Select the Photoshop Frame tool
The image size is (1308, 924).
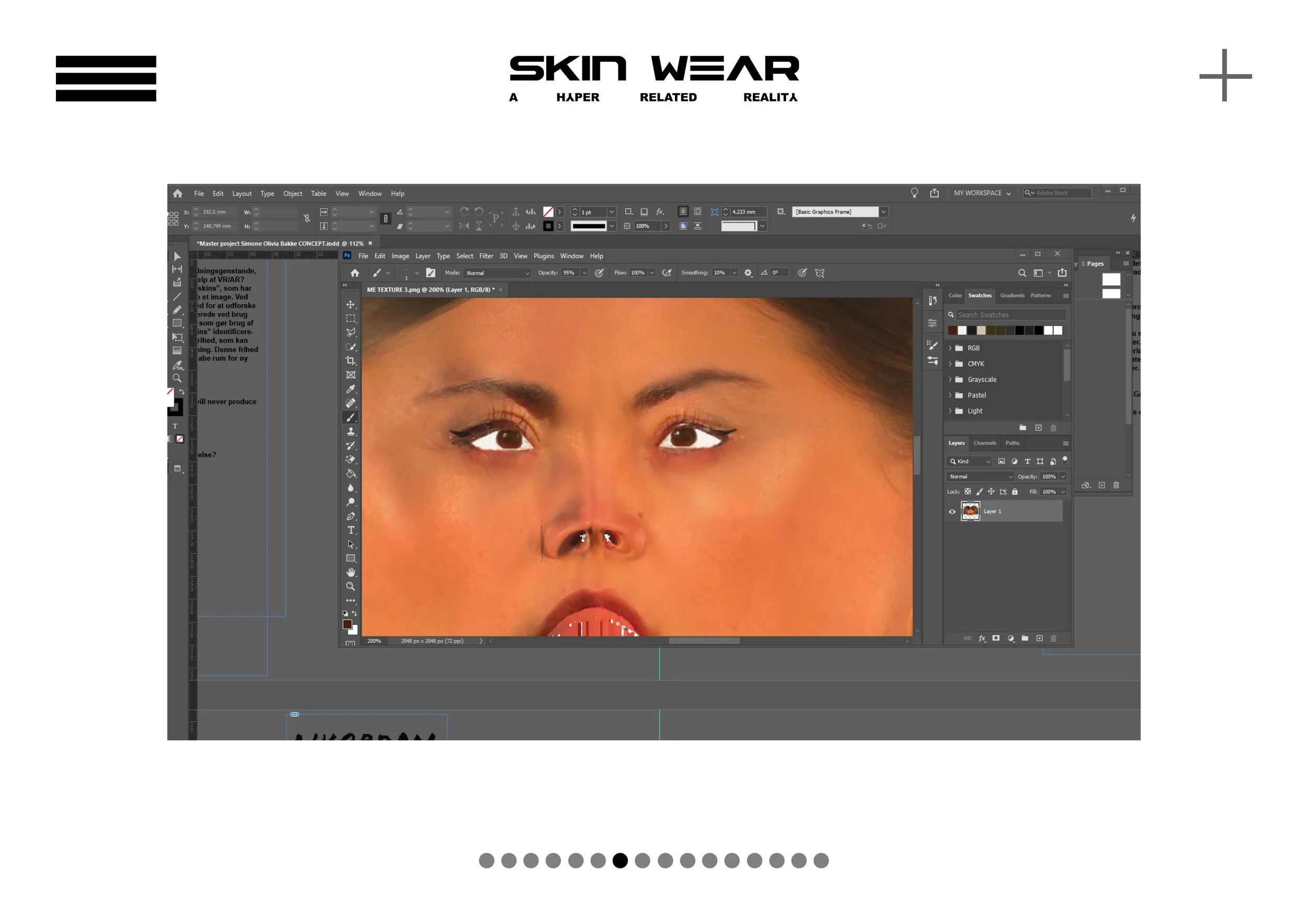point(351,375)
